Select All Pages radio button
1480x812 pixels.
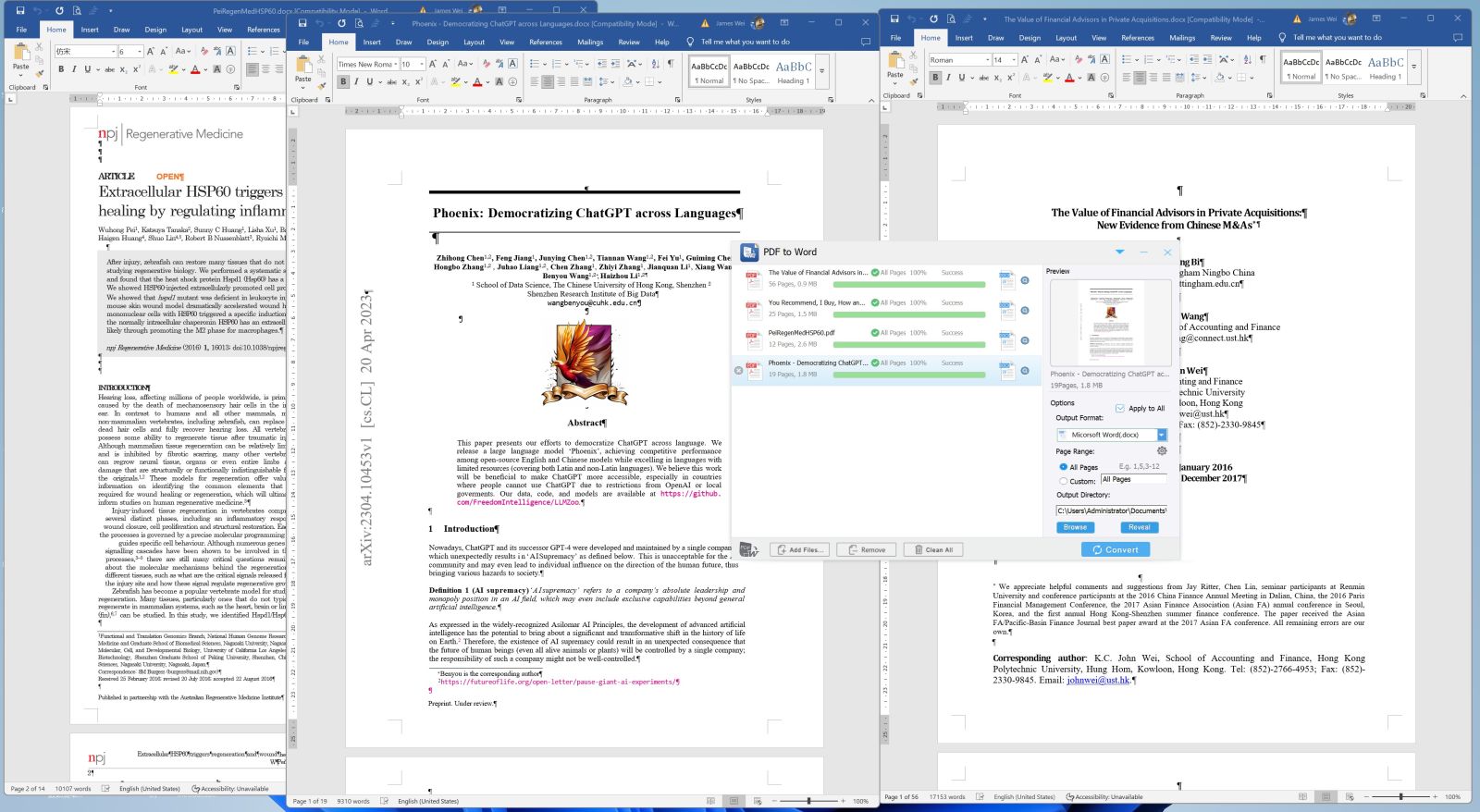point(1063,467)
